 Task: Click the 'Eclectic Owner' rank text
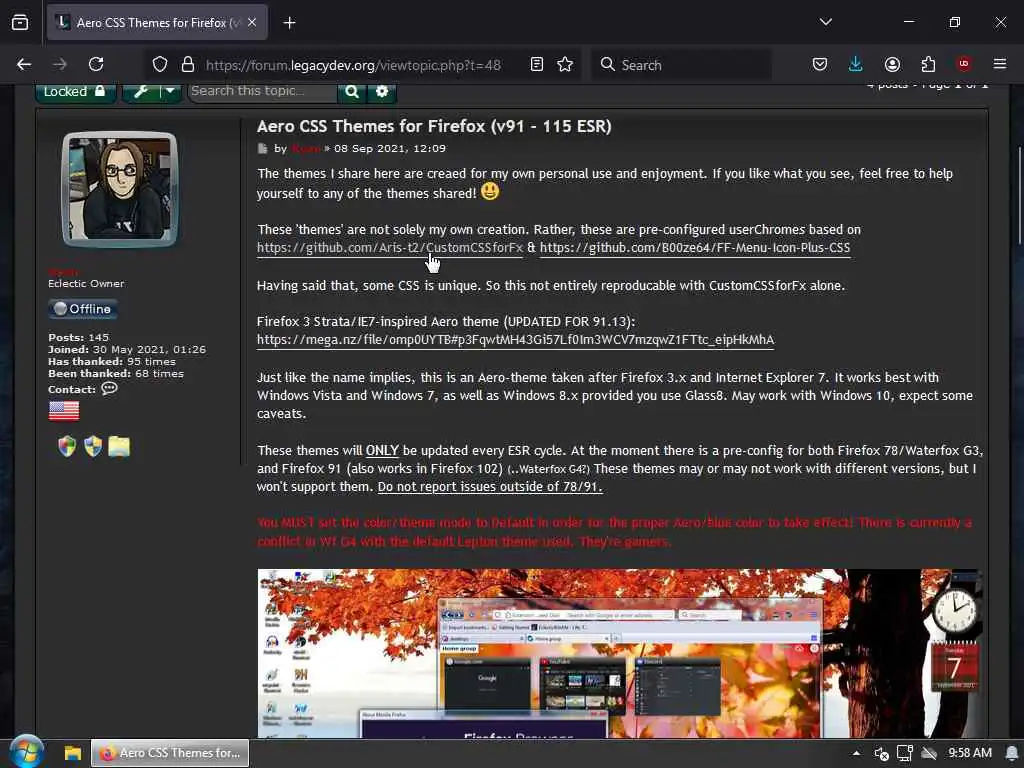pyautogui.click(x=86, y=283)
